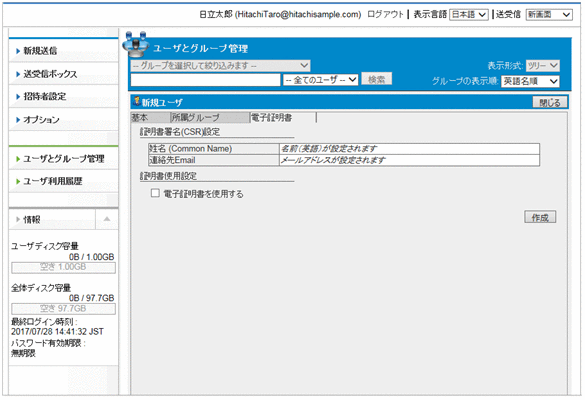Switch to the 基本 tab
Image resolution: width=585 pixels, height=400 pixels.
150,118
